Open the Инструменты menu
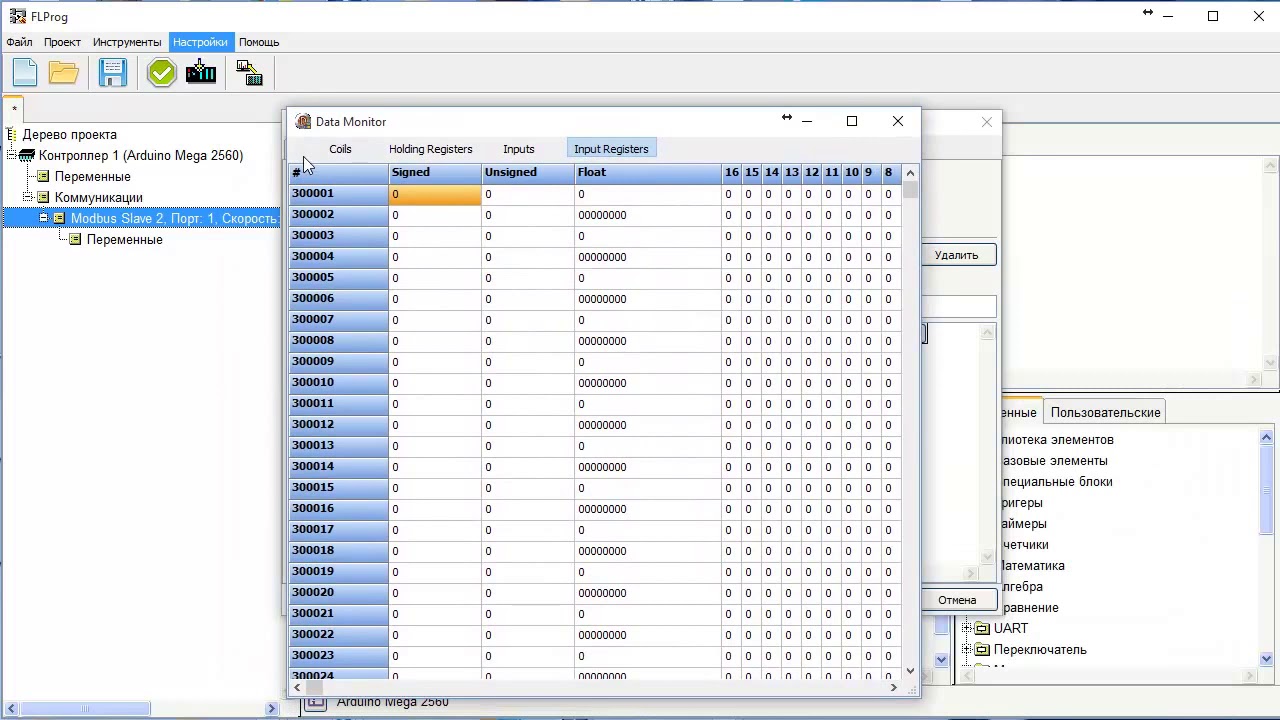The height and width of the screenshot is (720, 1280). 127,42
